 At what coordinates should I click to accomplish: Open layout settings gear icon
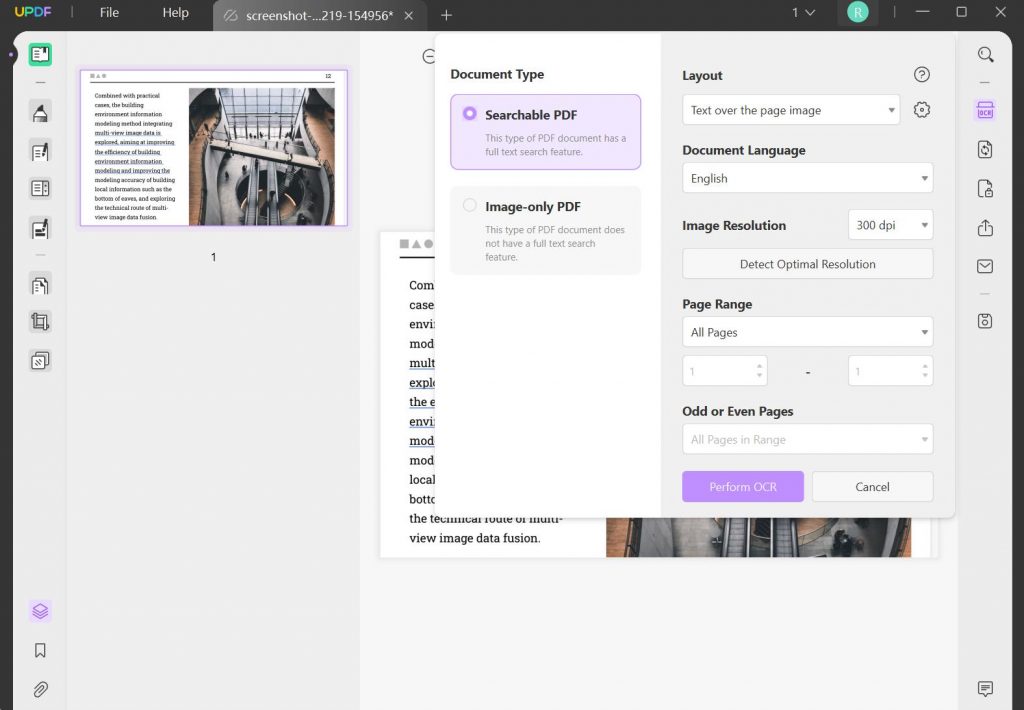pos(922,110)
